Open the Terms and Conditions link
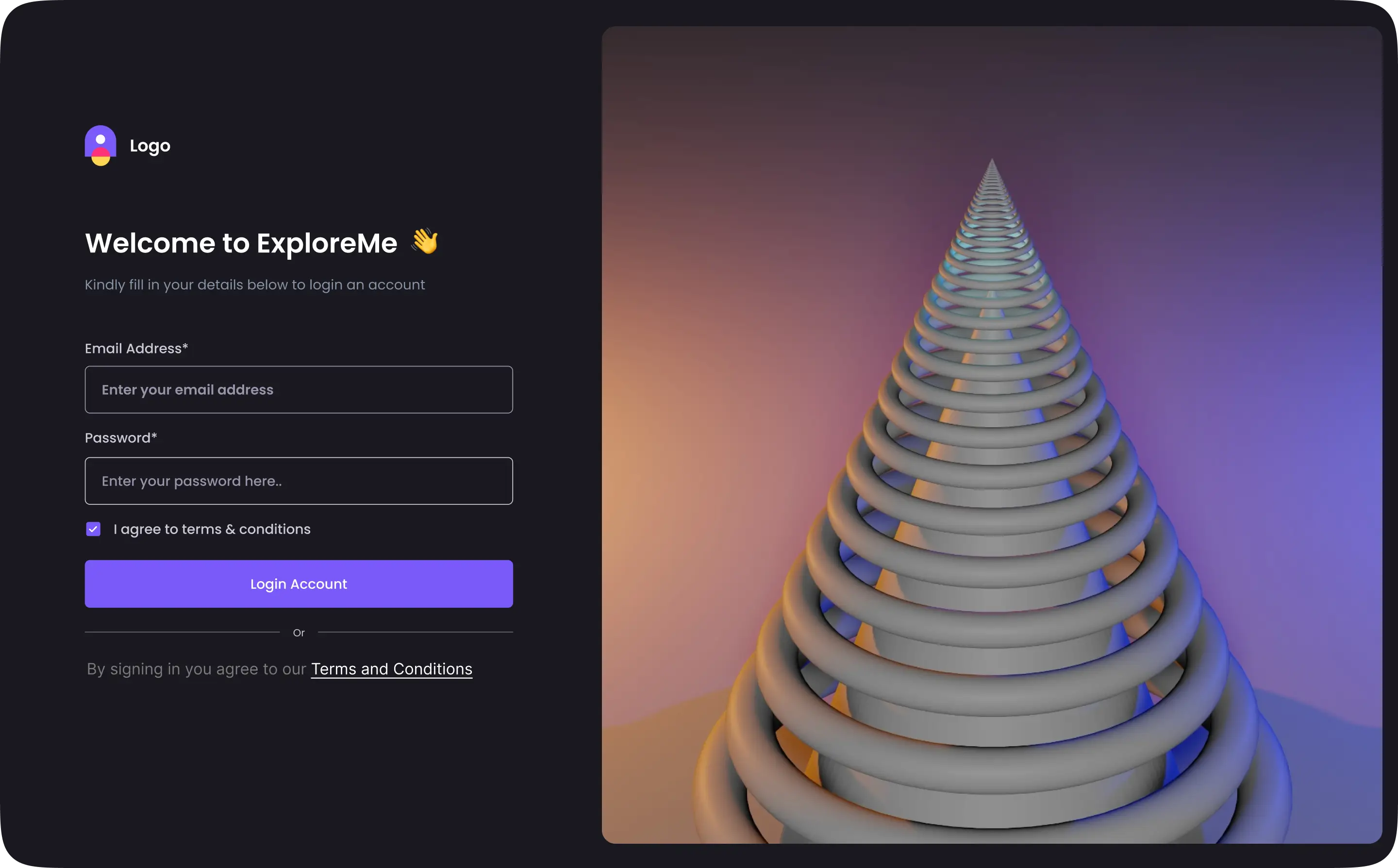 (x=391, y=669)
